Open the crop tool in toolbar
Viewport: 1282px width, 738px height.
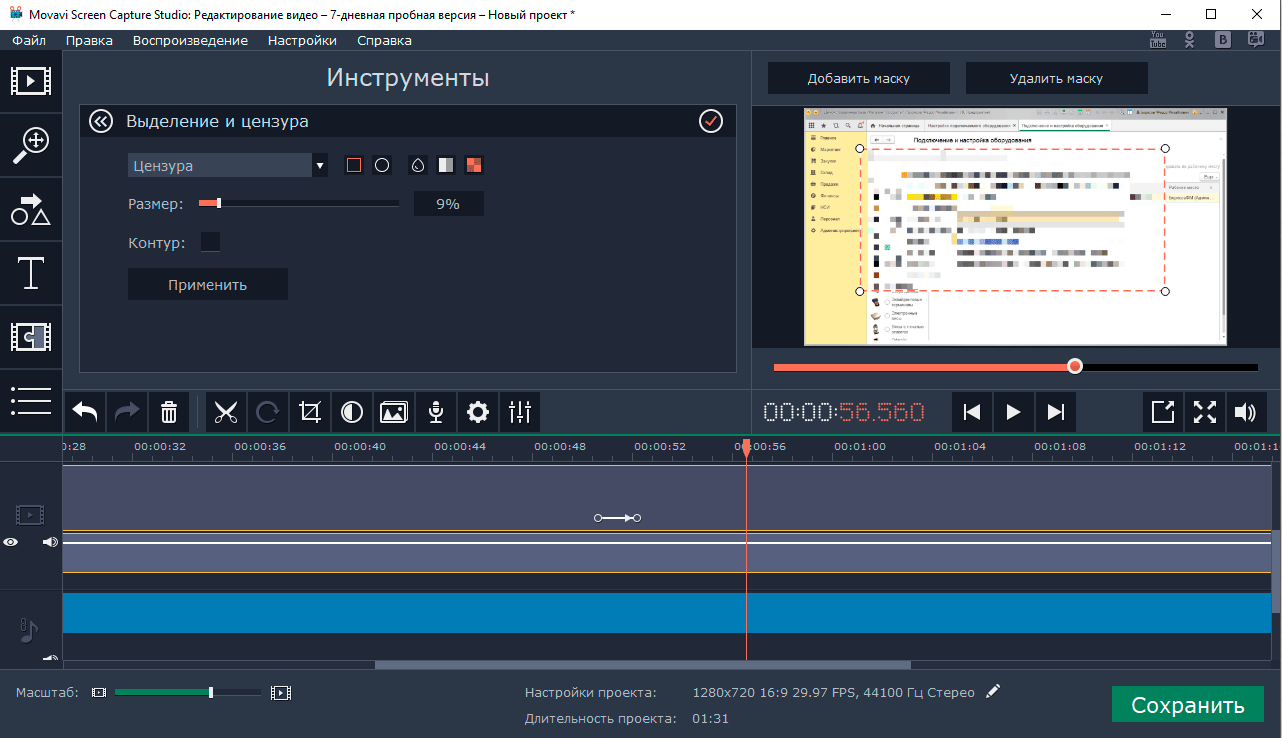point(310,411)
